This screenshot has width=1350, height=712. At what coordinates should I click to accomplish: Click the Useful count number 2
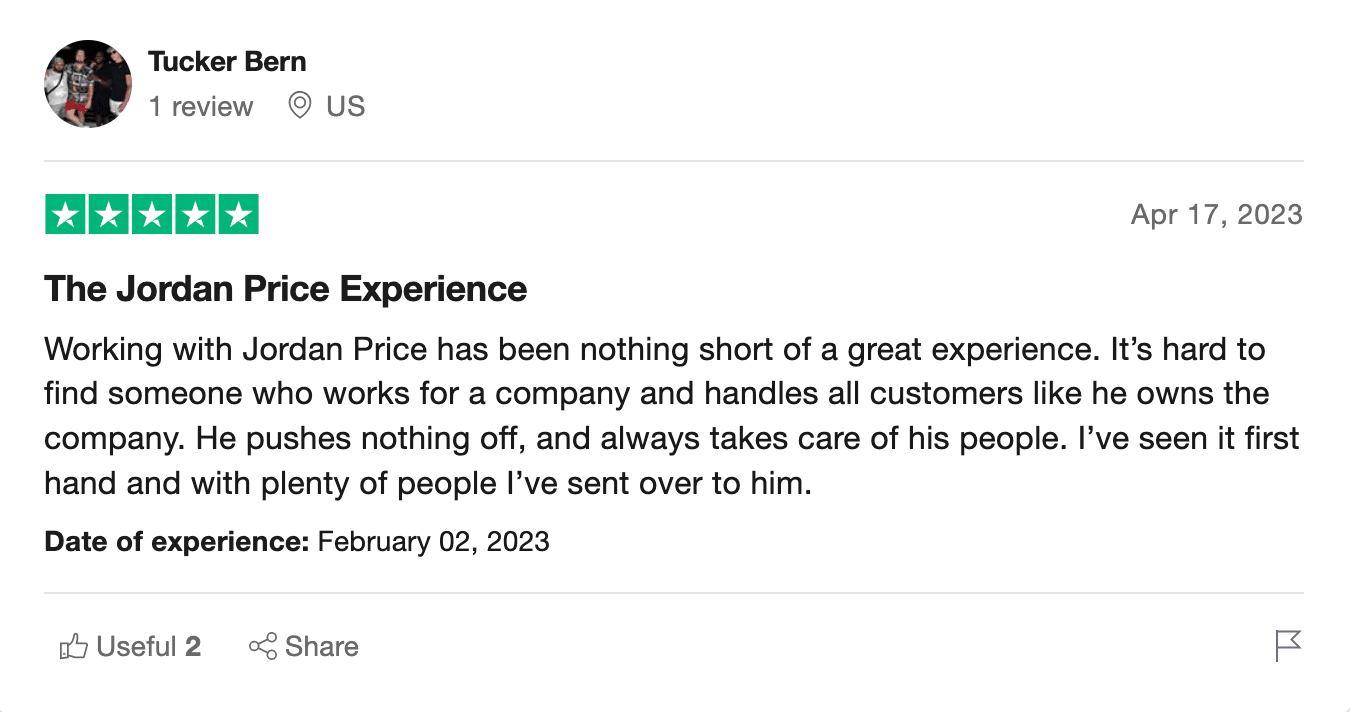coord(193,647)
